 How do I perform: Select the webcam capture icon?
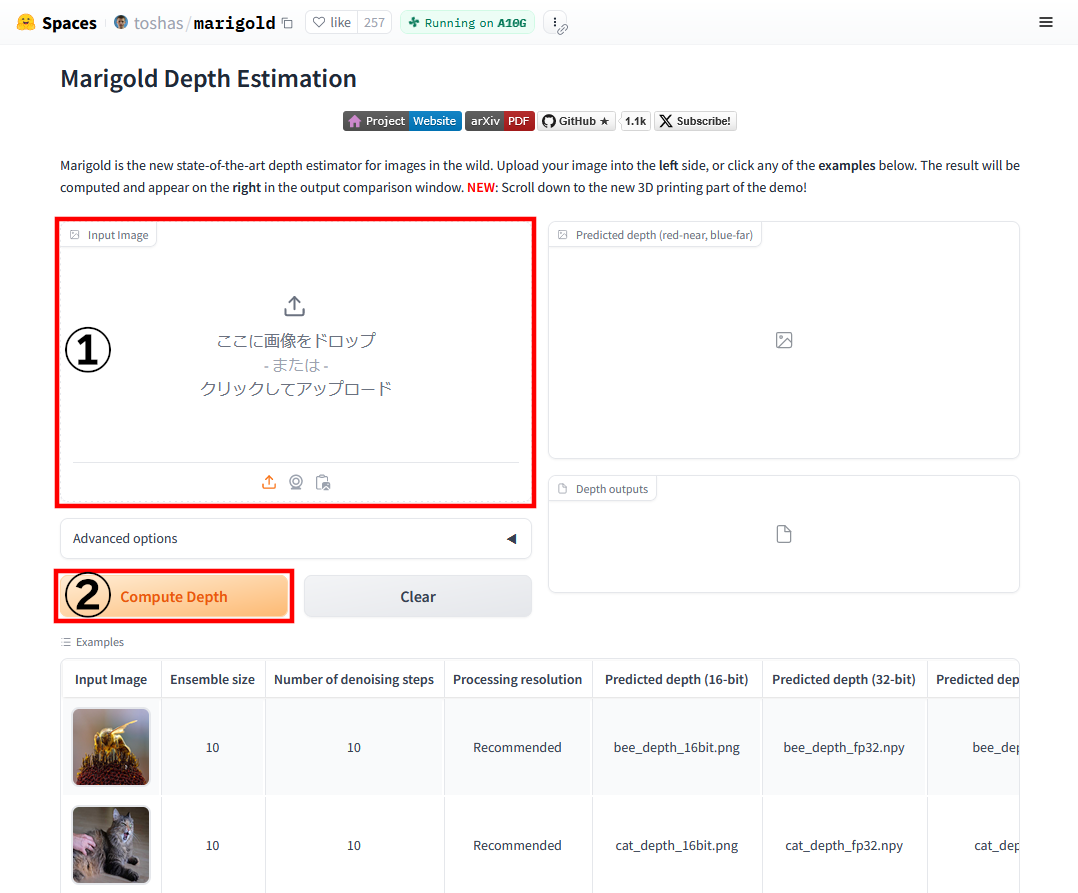pyautogui.click(x=296, y=482)
